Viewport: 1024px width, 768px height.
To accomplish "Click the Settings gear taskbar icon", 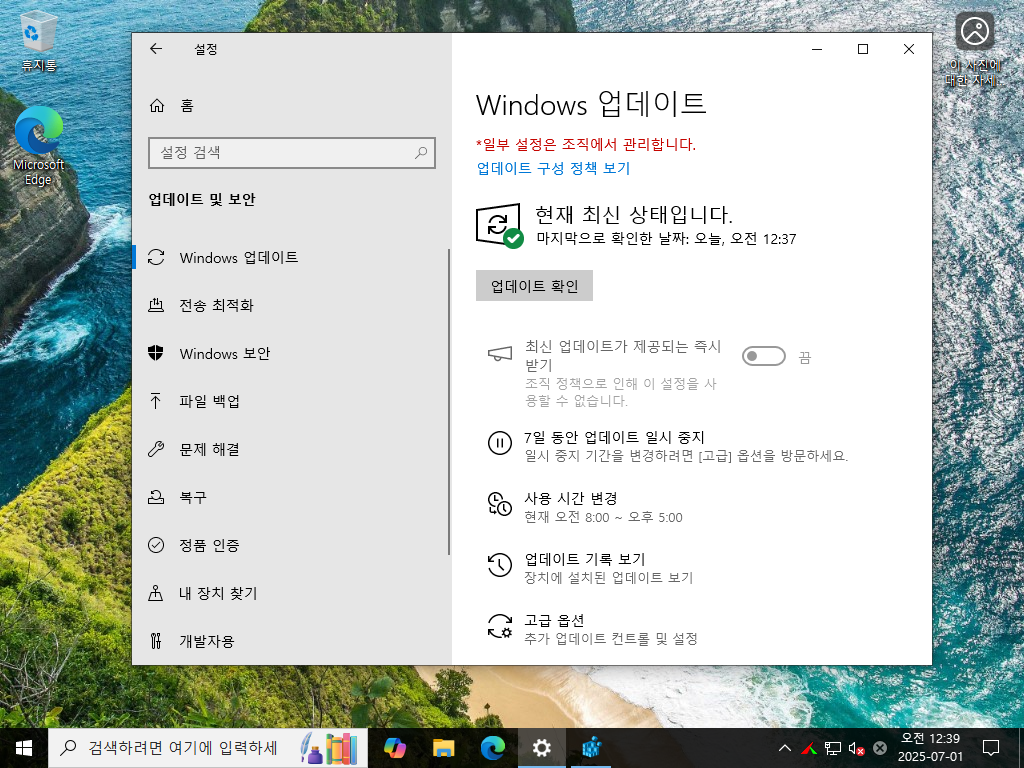I will pos(542,748).
